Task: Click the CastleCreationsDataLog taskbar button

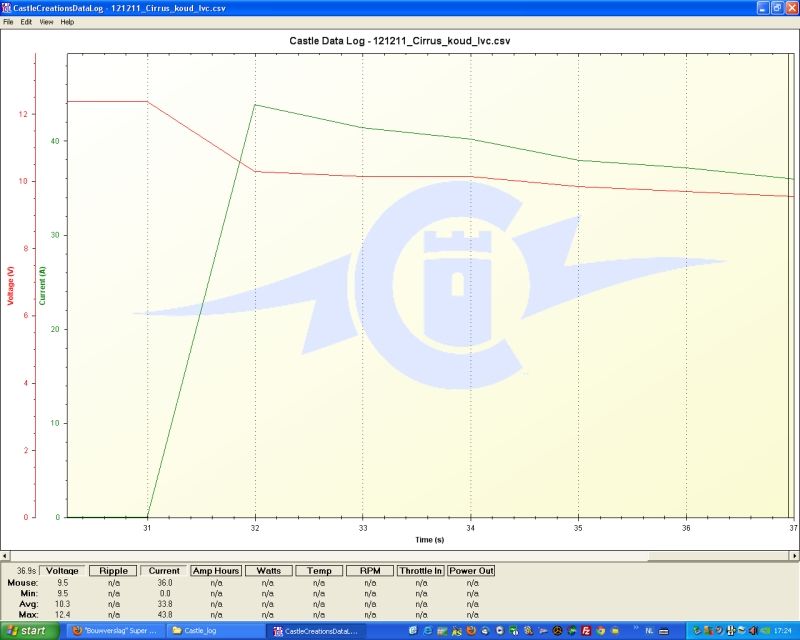Action: click(316, 631)
